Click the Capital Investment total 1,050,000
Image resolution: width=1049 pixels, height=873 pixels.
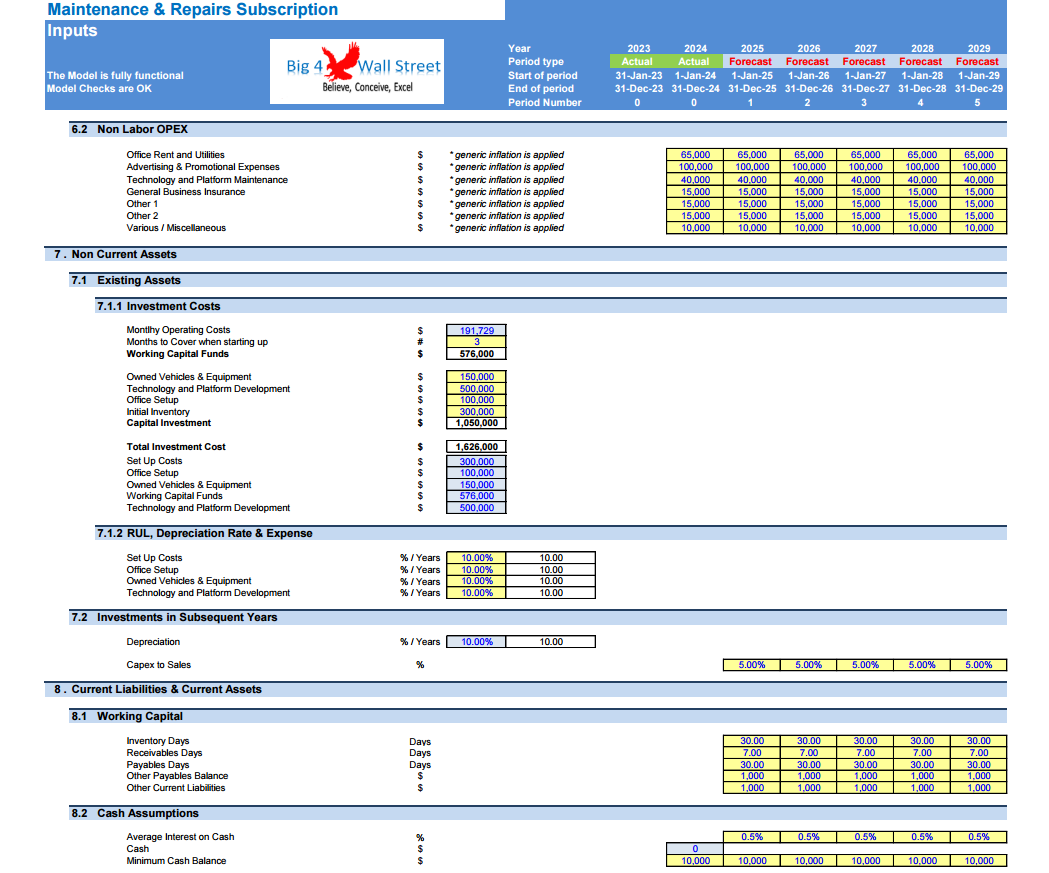[x=476, y=423]
